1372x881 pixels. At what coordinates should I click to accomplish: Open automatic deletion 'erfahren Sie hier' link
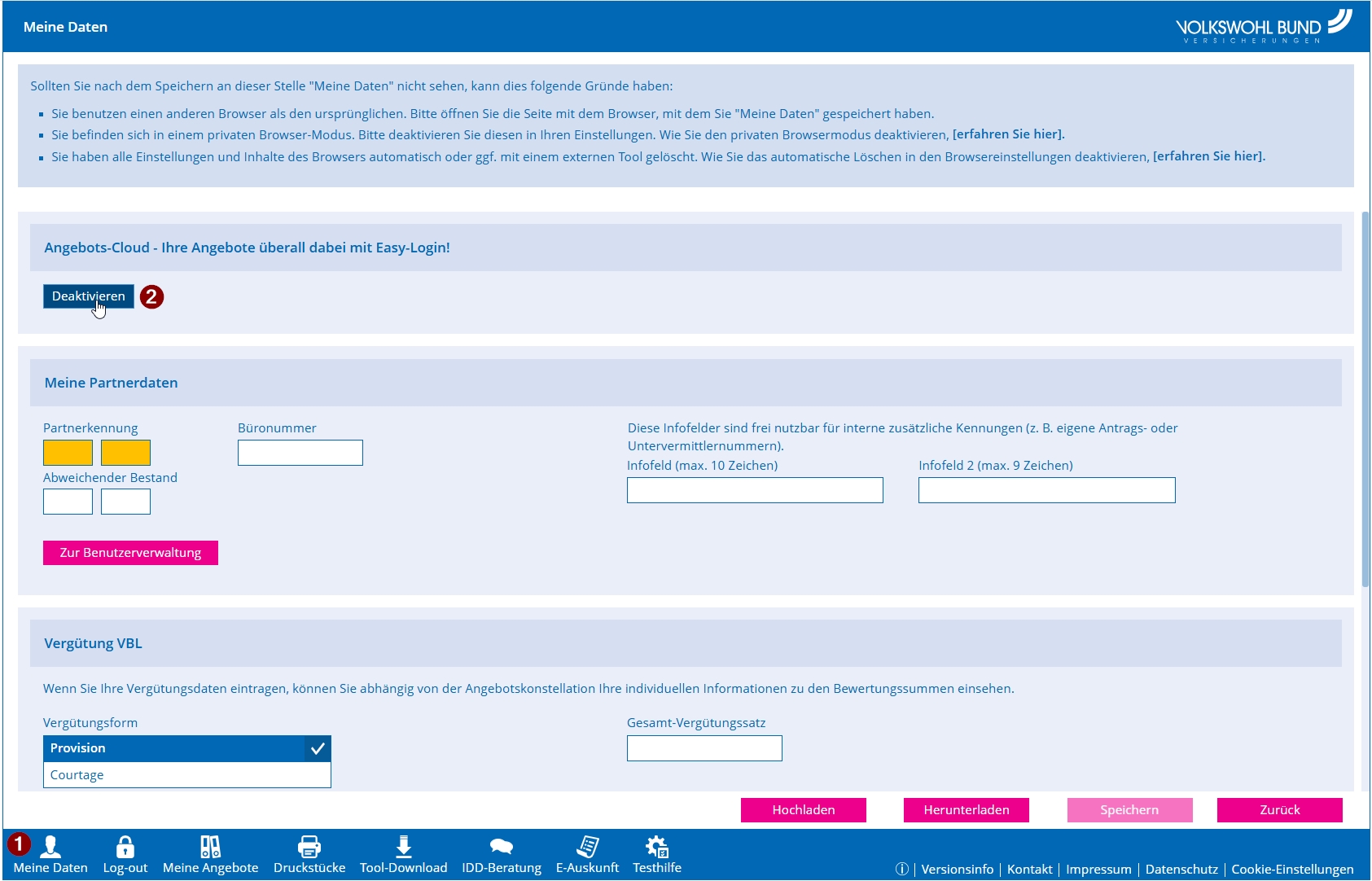1209,156
